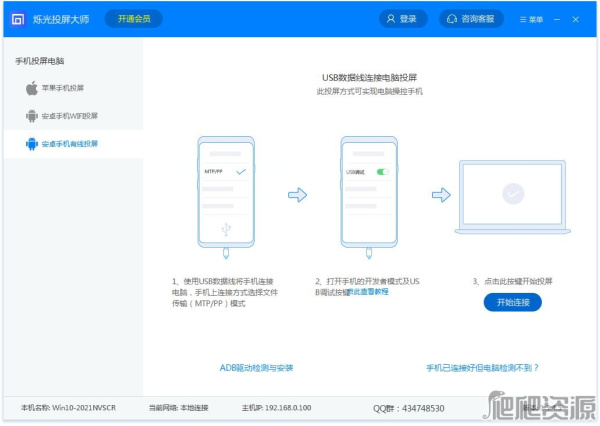Click the 主机IP 192.168.0.100 status text
This screenshot has height=426, width=600.
click(276, 408)
